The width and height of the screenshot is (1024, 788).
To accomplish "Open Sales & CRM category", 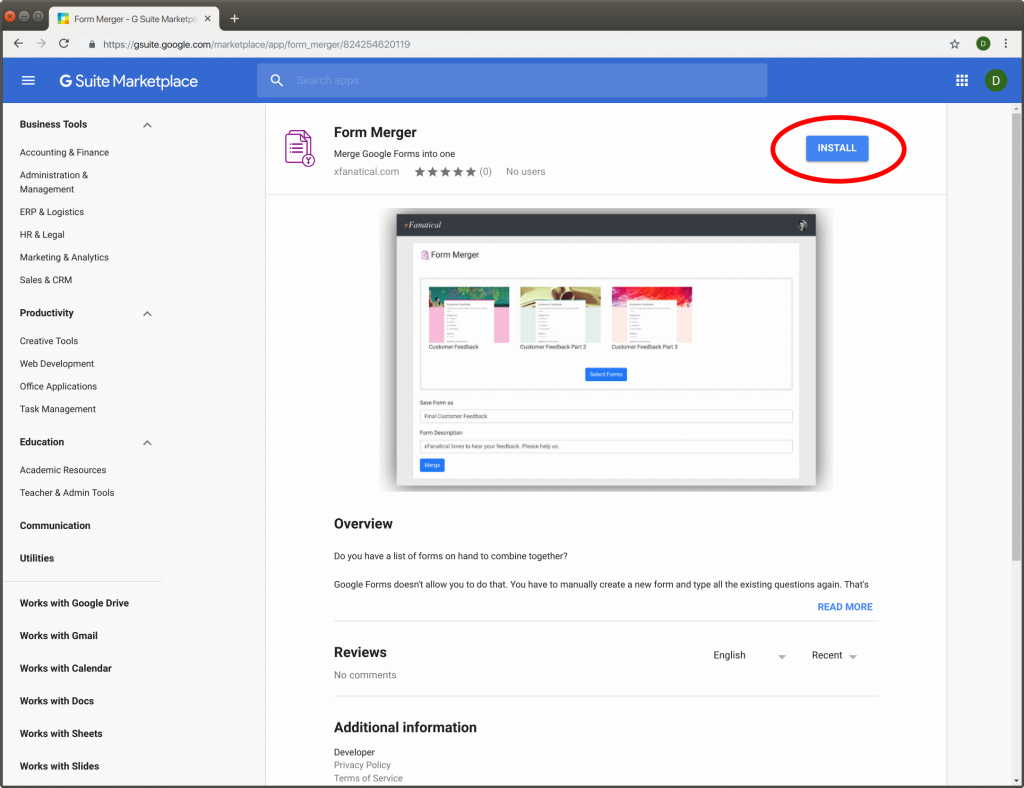I will point(46,279).
